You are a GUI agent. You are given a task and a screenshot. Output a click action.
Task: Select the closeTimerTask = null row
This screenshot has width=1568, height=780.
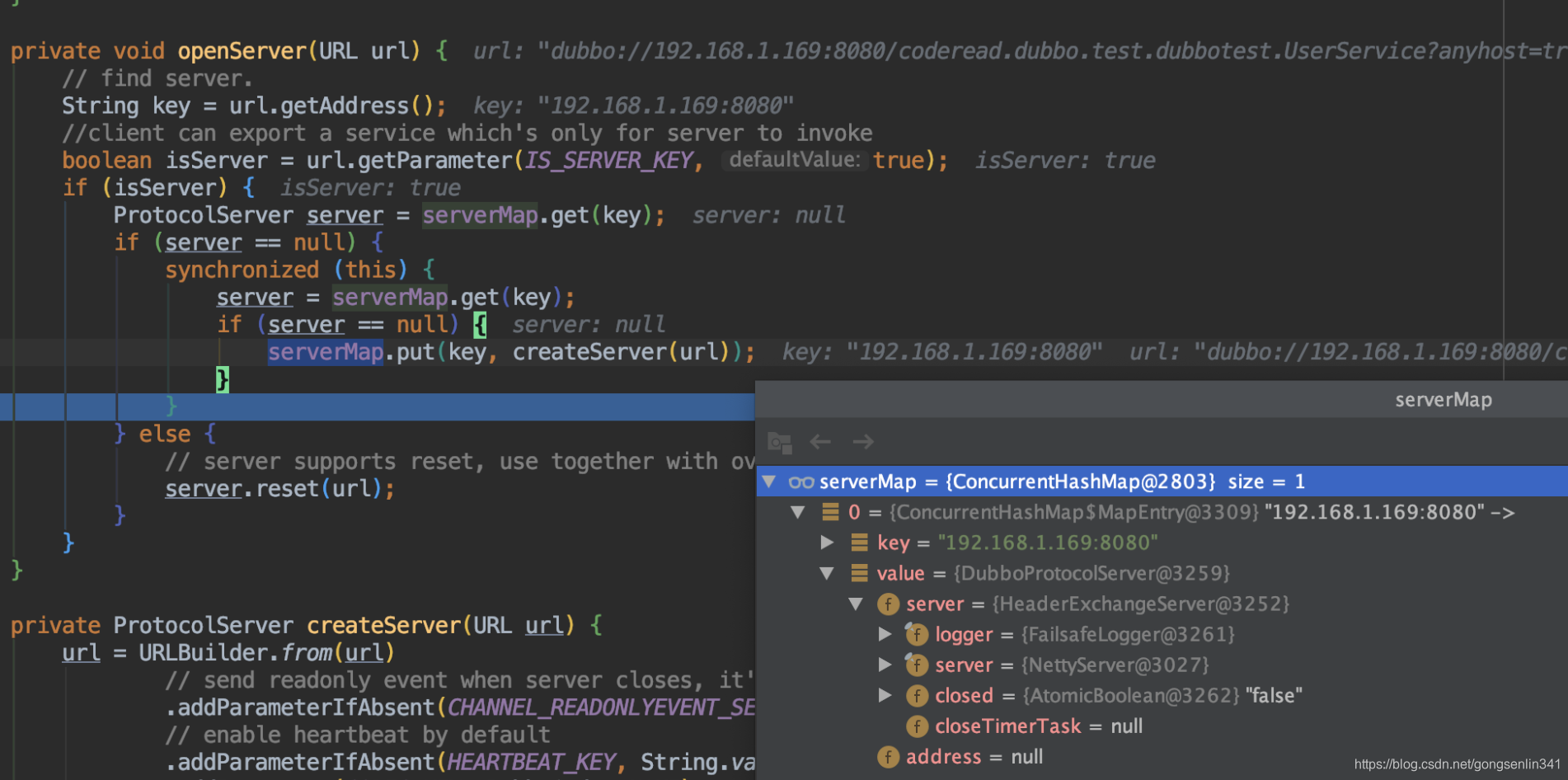[x=1162, y=726]
